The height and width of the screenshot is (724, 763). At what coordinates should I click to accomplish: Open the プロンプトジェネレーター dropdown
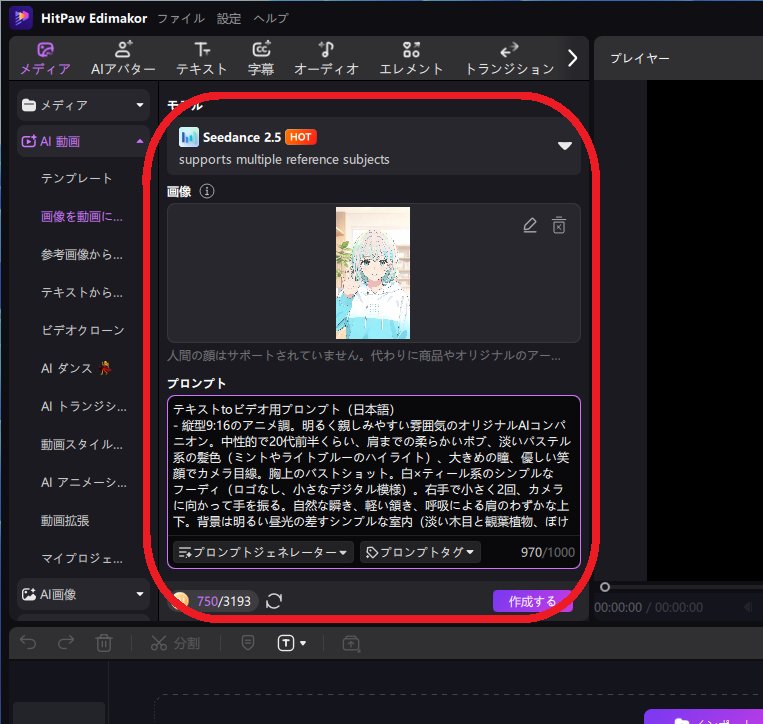(263, 552)
